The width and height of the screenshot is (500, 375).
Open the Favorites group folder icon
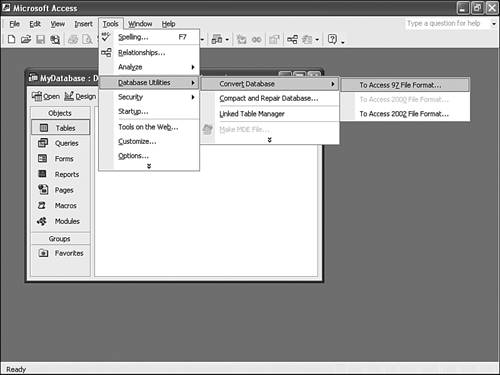pos(43,253)
